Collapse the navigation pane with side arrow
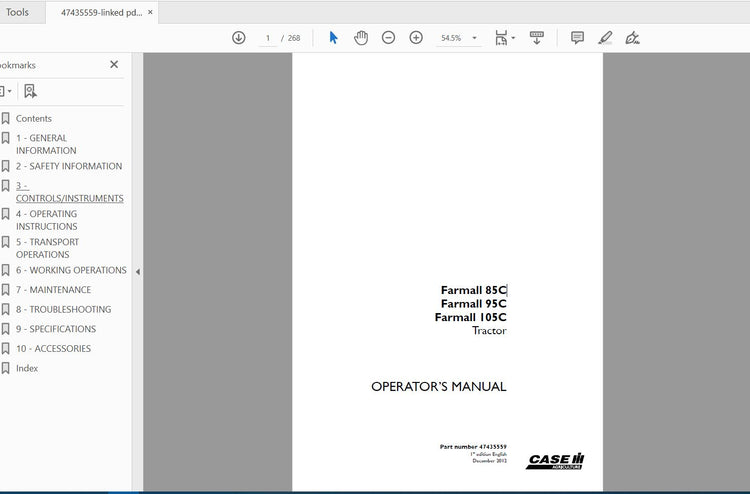Viewport: 750px width, 494px height. point(138,272)
